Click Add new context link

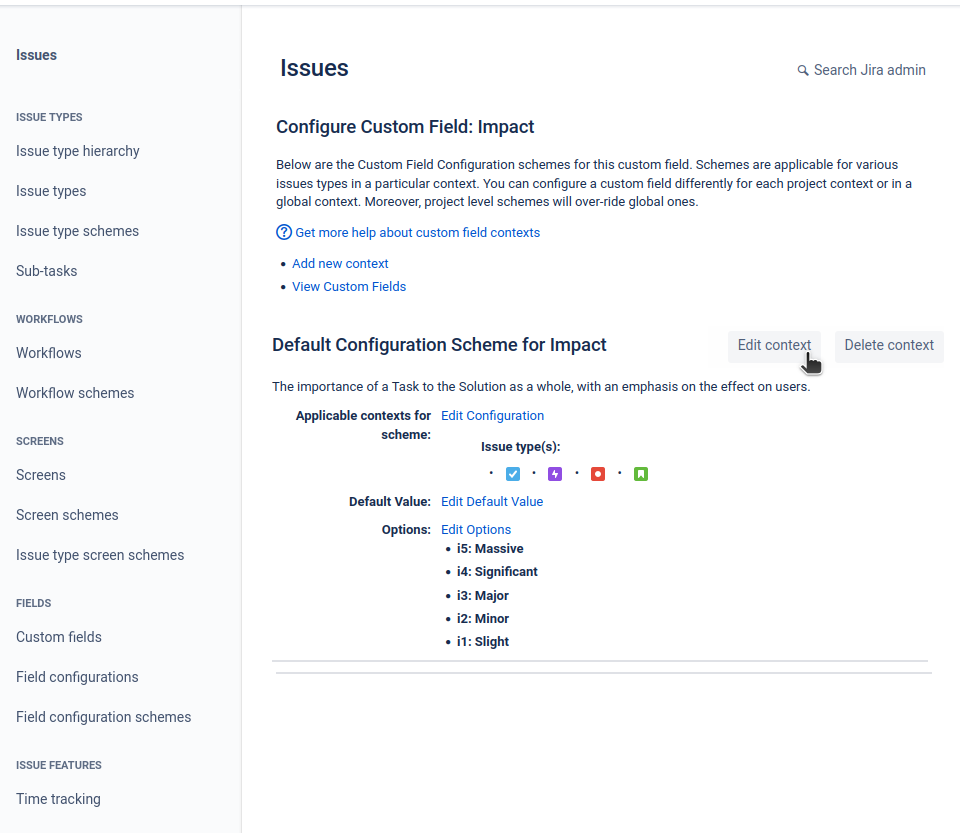(x=340, y=263)
